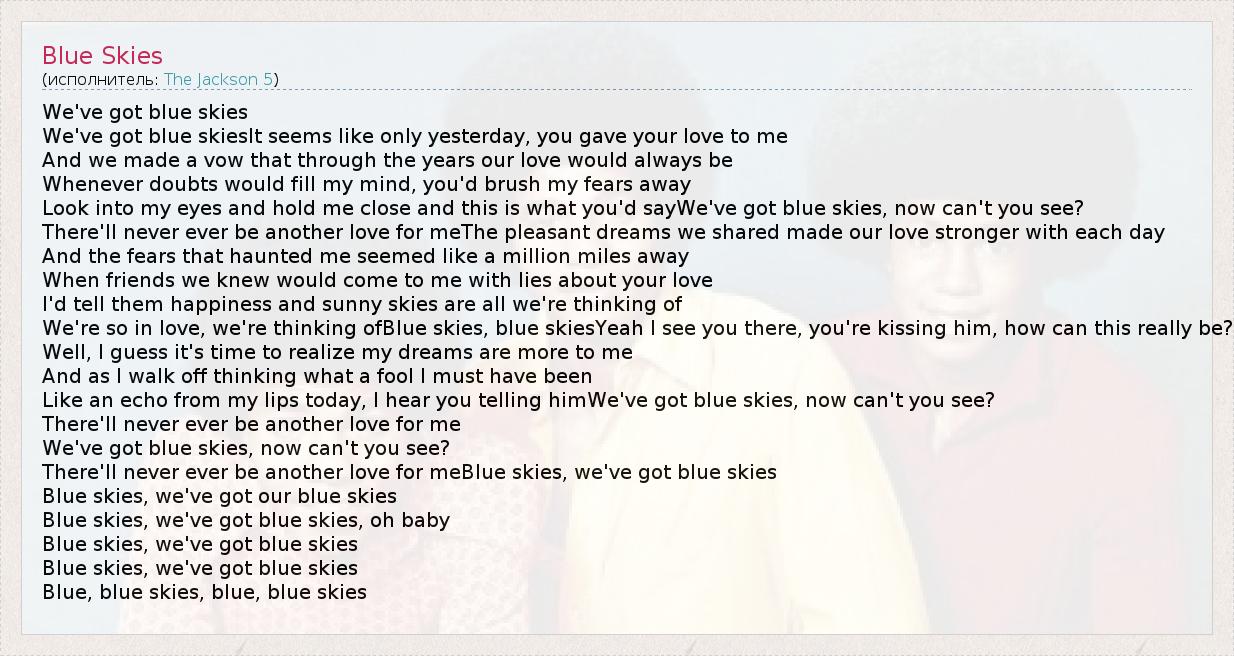Click the very first lyric line
Image resolution: width=1234 pixels, height=656 pixels.
point(145,112)
